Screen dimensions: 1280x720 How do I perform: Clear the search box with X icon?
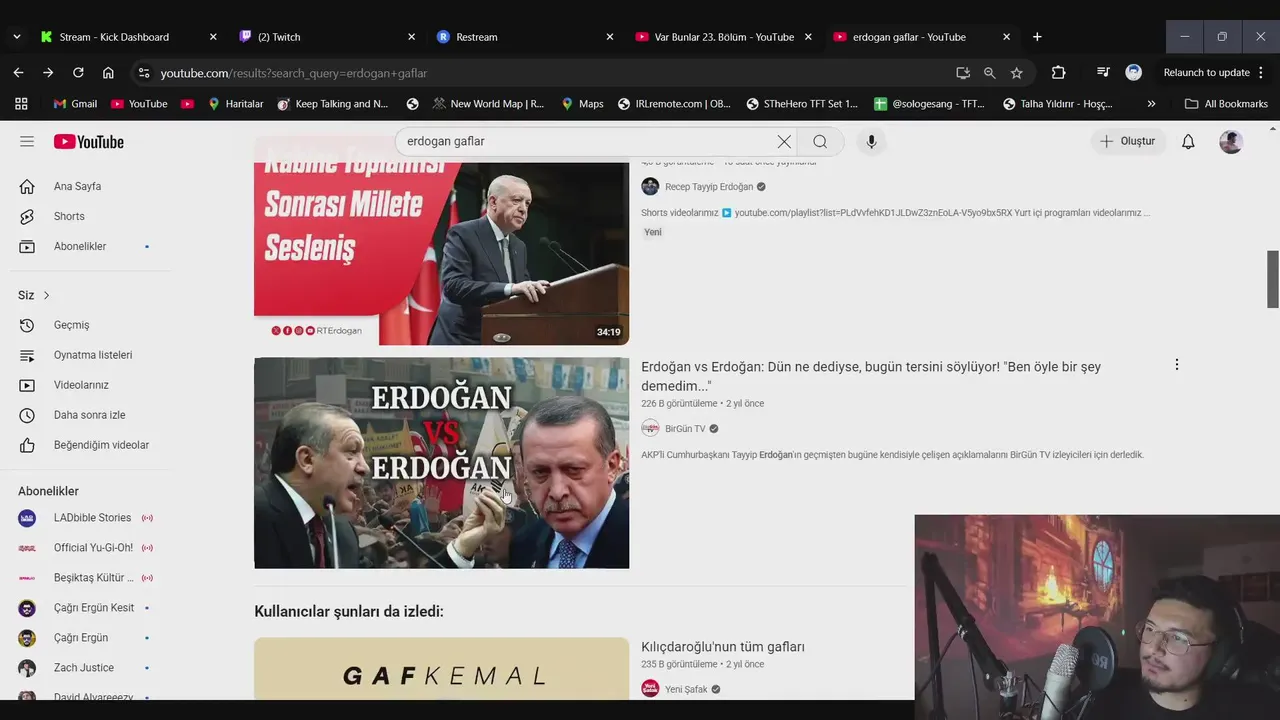point(784,141)
